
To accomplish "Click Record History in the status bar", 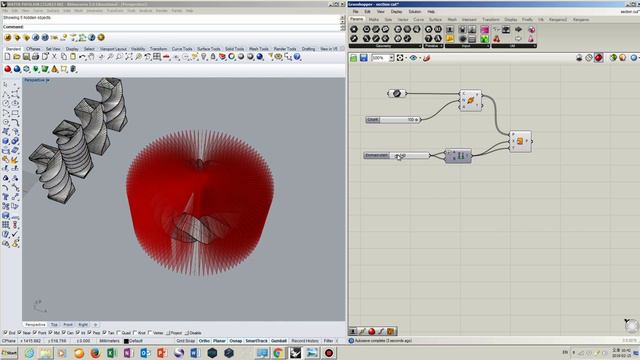I will [x=305, y=341].
